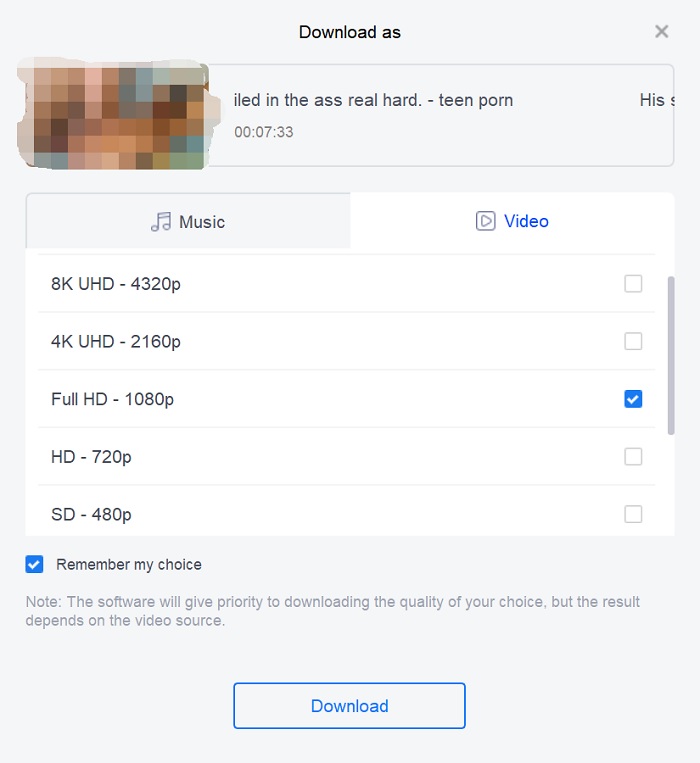700x763 pixels.
Task: Close the Download as dialog
Action: pyautogui.click(x=662, y=32)
